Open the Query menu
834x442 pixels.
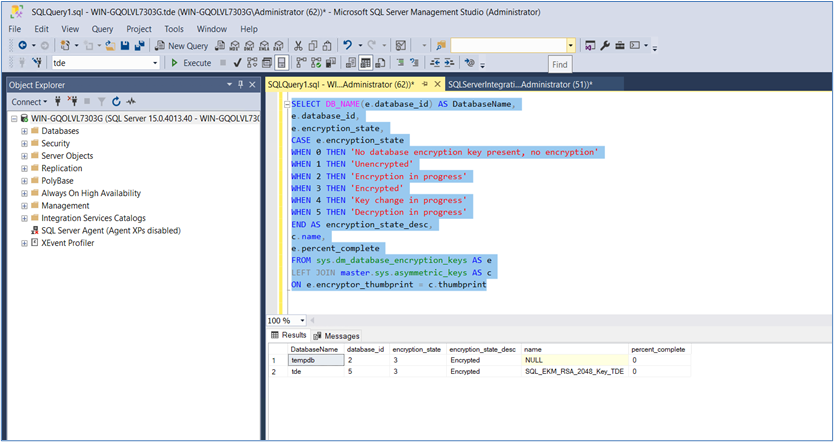click(102, 29)
